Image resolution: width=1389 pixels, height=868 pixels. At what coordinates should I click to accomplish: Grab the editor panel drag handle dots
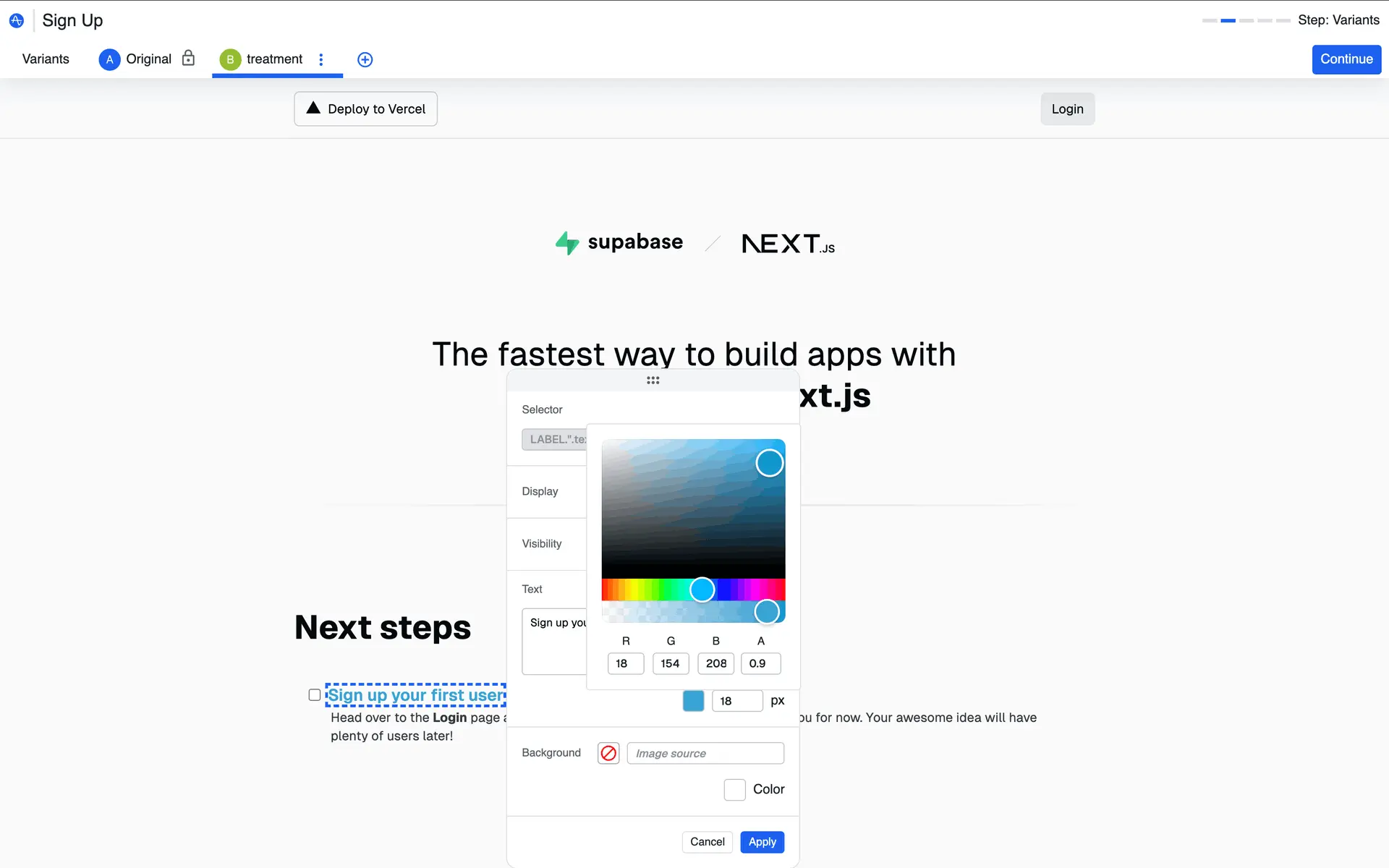coord(653,380)
